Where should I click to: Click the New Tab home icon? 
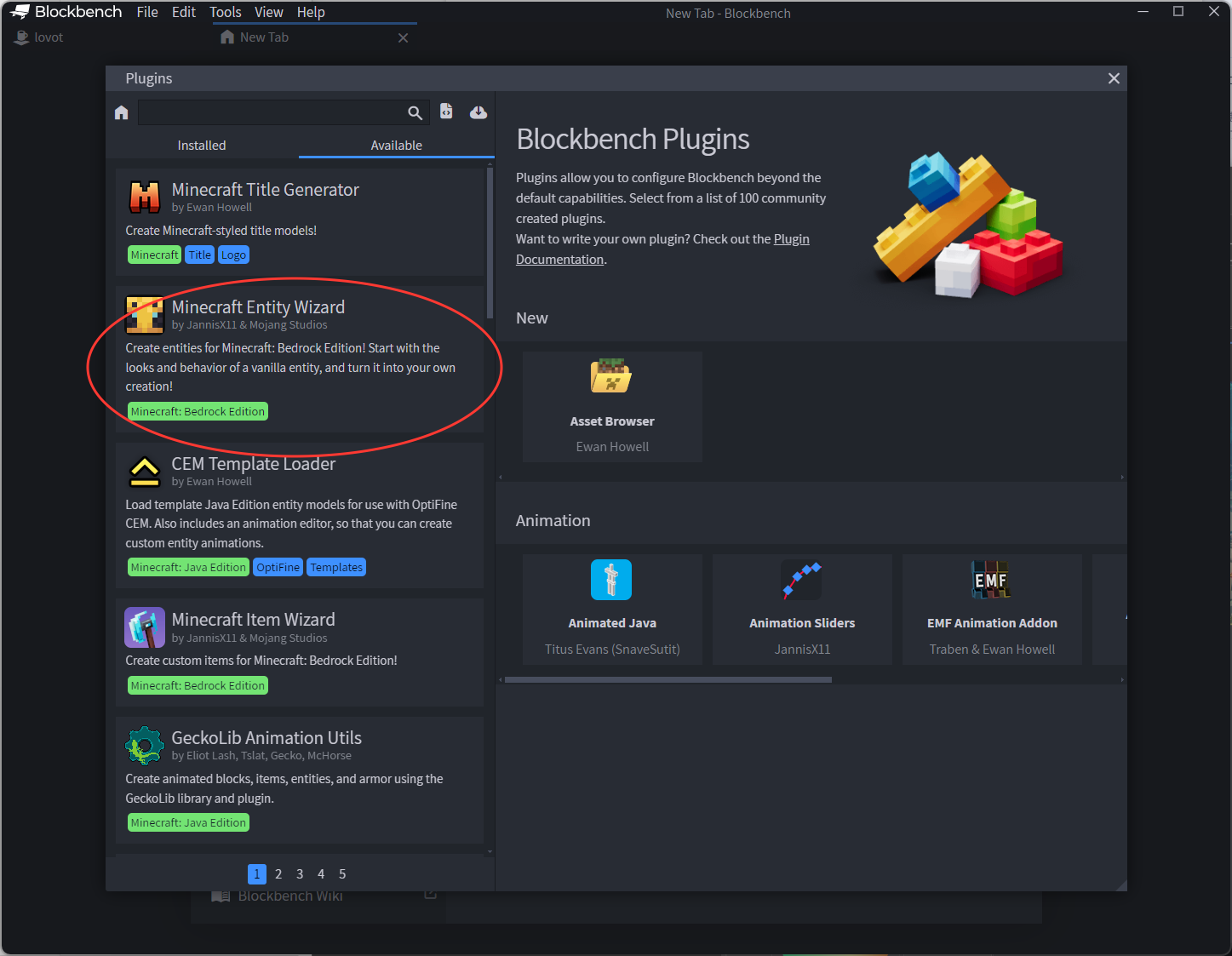tap(227, 37)
